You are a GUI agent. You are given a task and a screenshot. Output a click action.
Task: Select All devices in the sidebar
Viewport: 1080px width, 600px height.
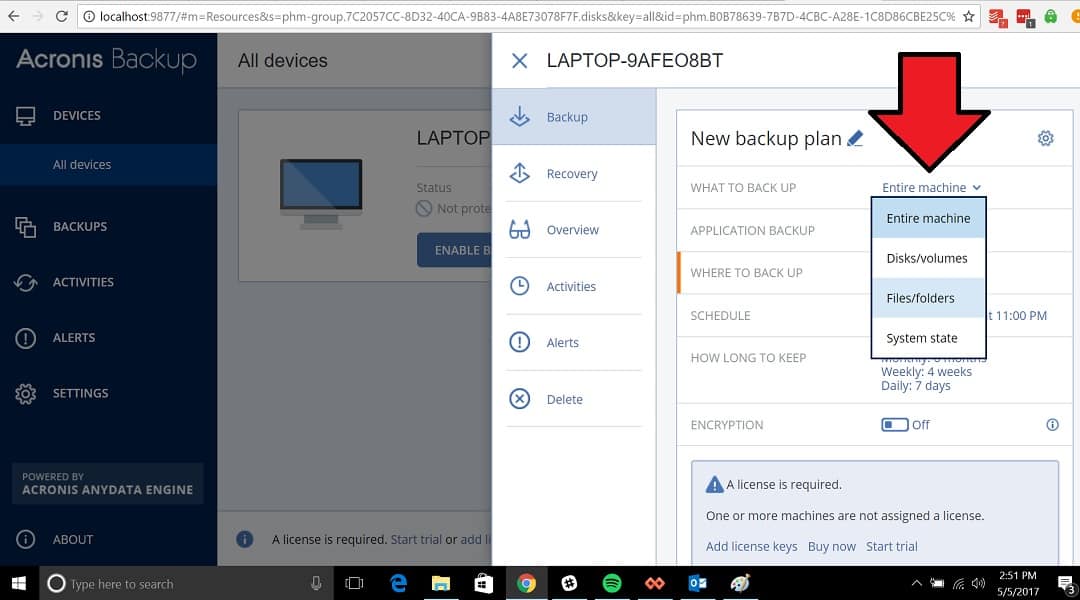[108, 165]
